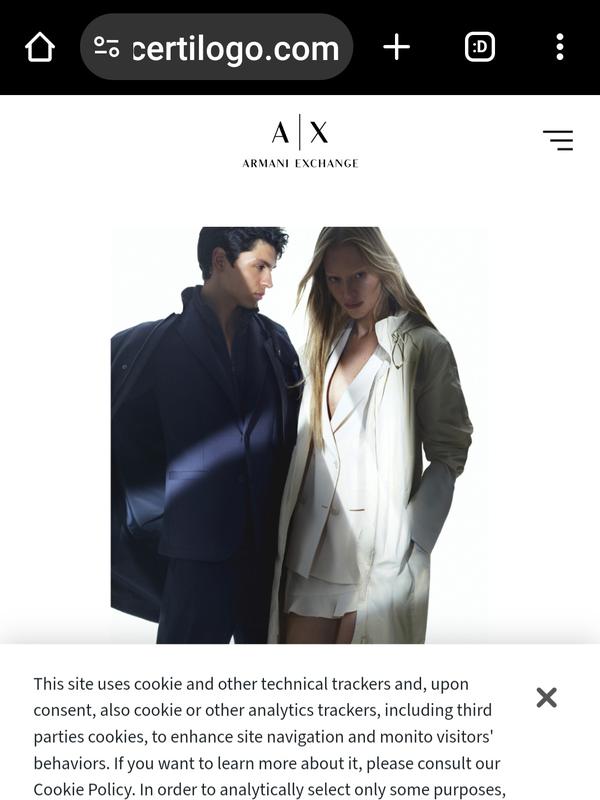Click the cookie consent notice text
This screenshot has width=600, height=800.
[269, 737]
